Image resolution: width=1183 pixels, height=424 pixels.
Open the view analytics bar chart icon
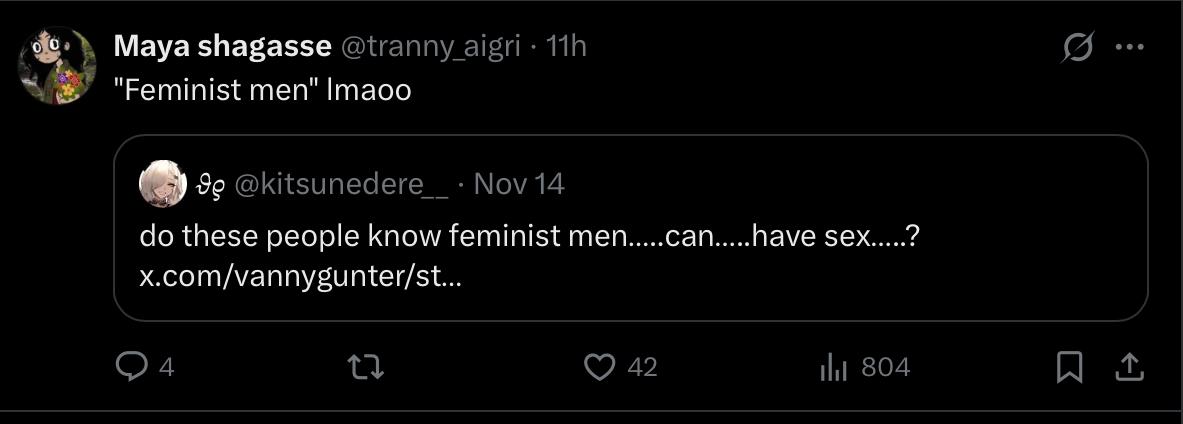(833, 367)
